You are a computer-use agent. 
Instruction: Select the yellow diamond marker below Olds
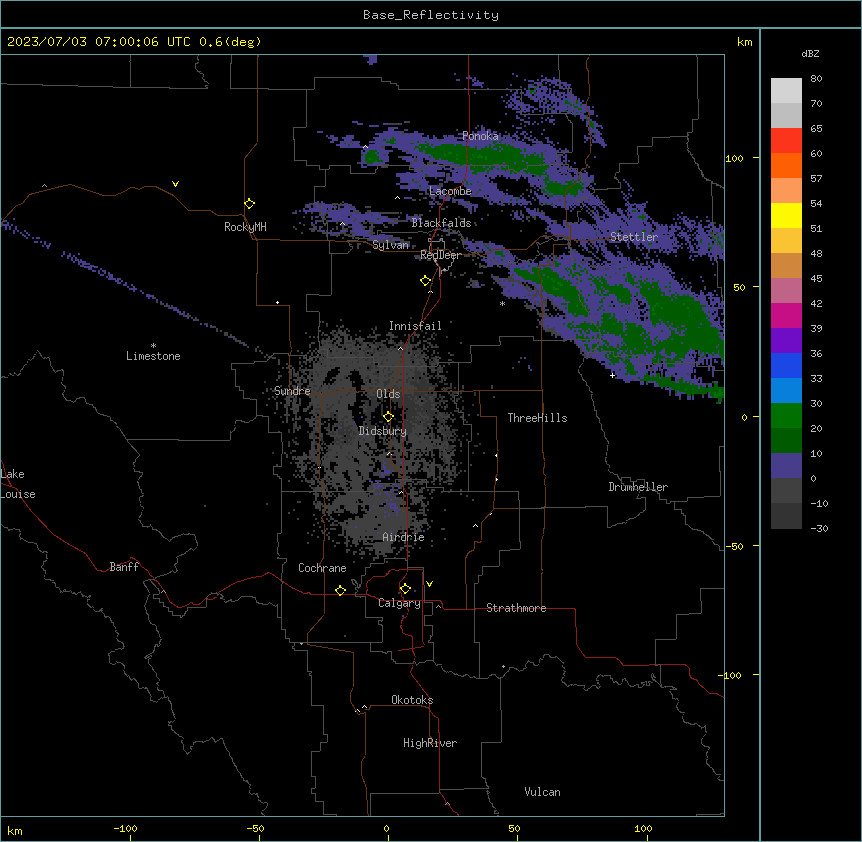(x=388, y=417)
